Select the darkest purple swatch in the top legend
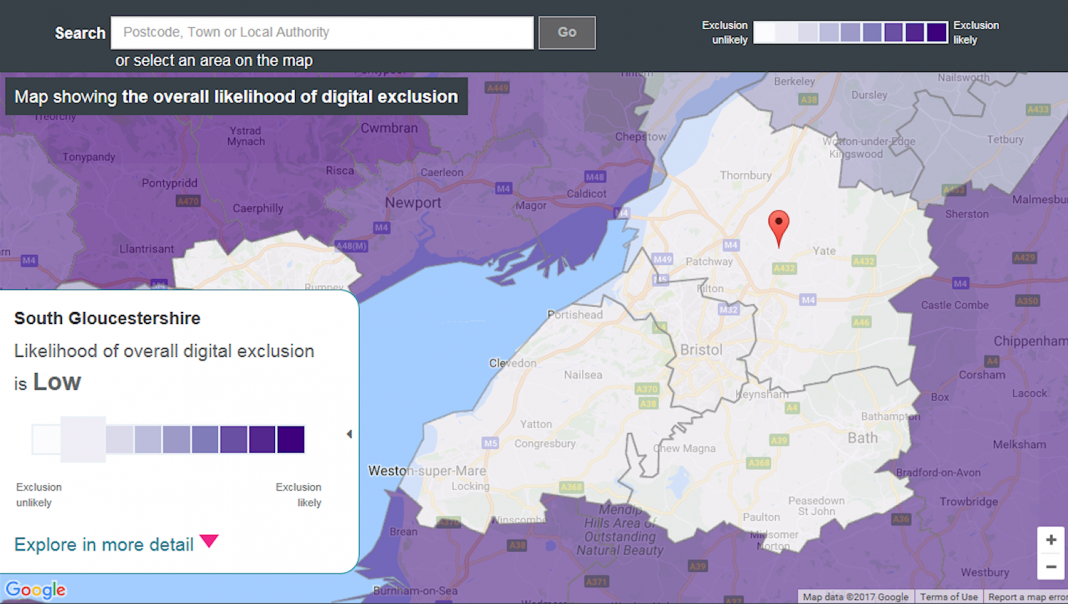1068x604 pixels. coord(937,32)
